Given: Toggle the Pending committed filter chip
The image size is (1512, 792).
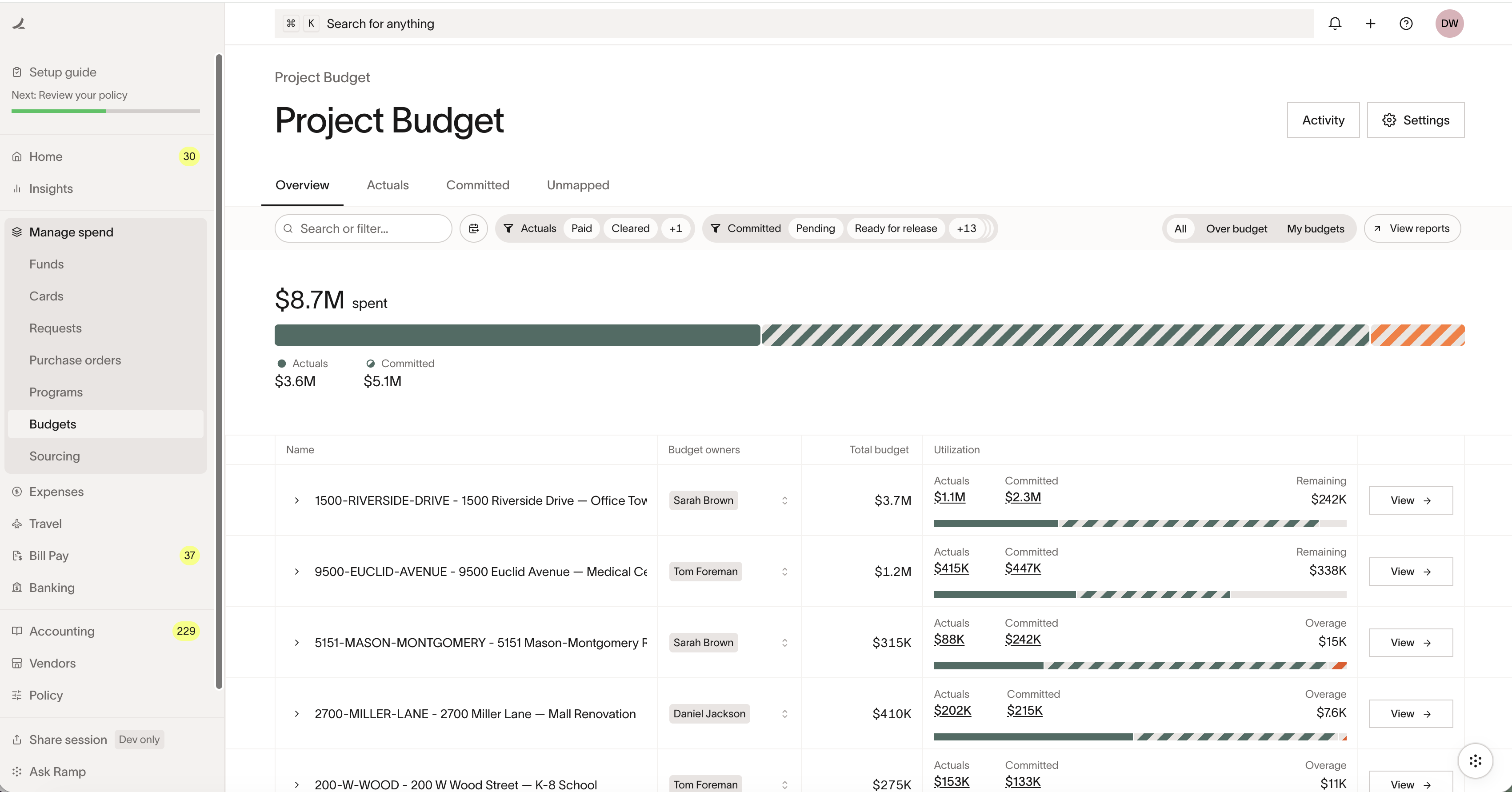Looking at the screenshot, I should coord(815,228).
